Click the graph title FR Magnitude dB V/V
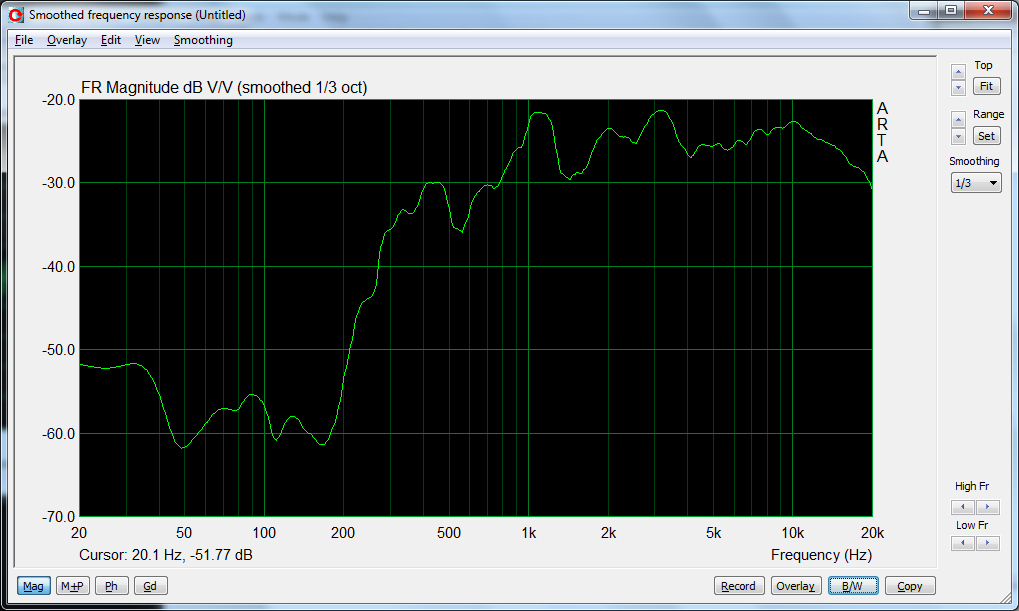The image size is (1019, 611). pyautogui.click(x=224, y=87)
